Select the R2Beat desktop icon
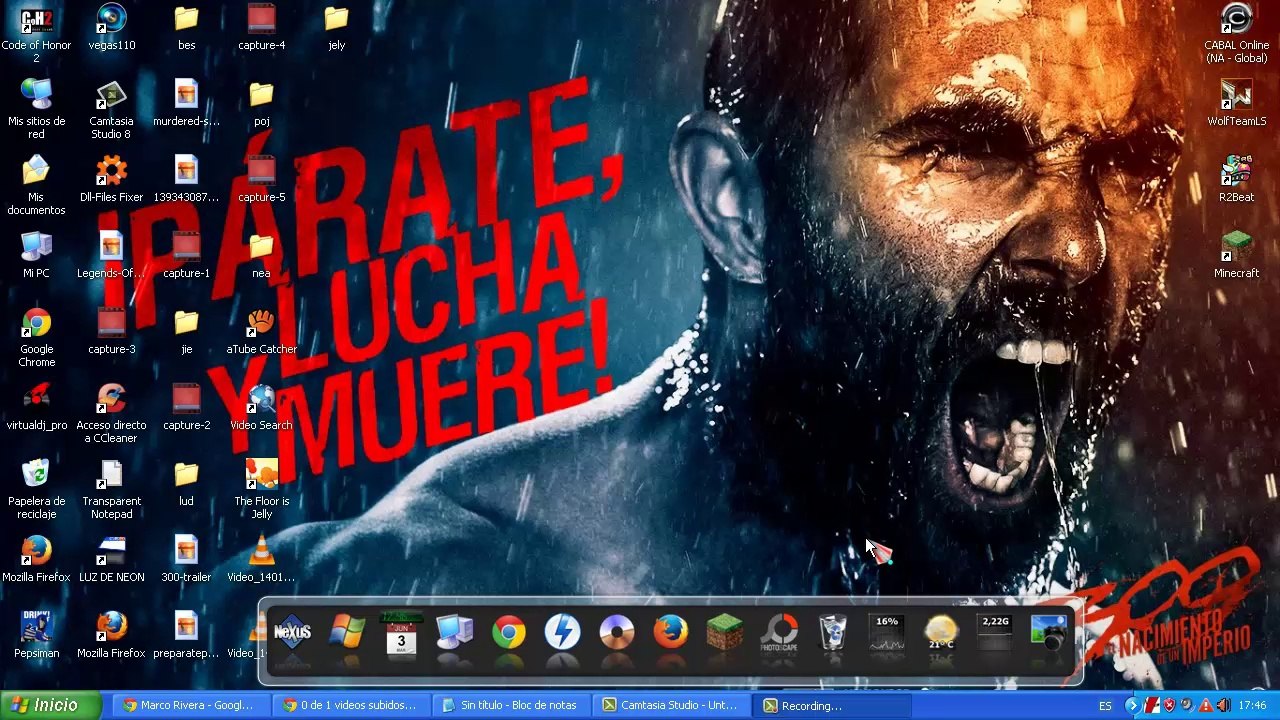Image resolution: width=1280 pixels, height=720 pixels. (1236, 179)
